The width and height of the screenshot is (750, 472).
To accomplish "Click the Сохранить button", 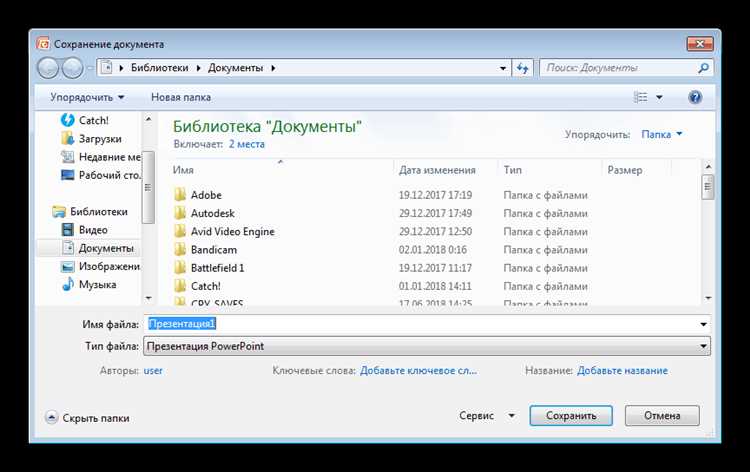I will click(571, 416).
